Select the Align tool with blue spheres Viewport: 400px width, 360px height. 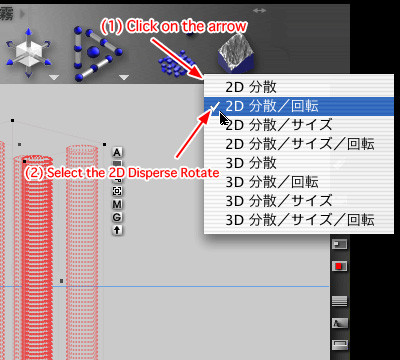coord(97,53)
